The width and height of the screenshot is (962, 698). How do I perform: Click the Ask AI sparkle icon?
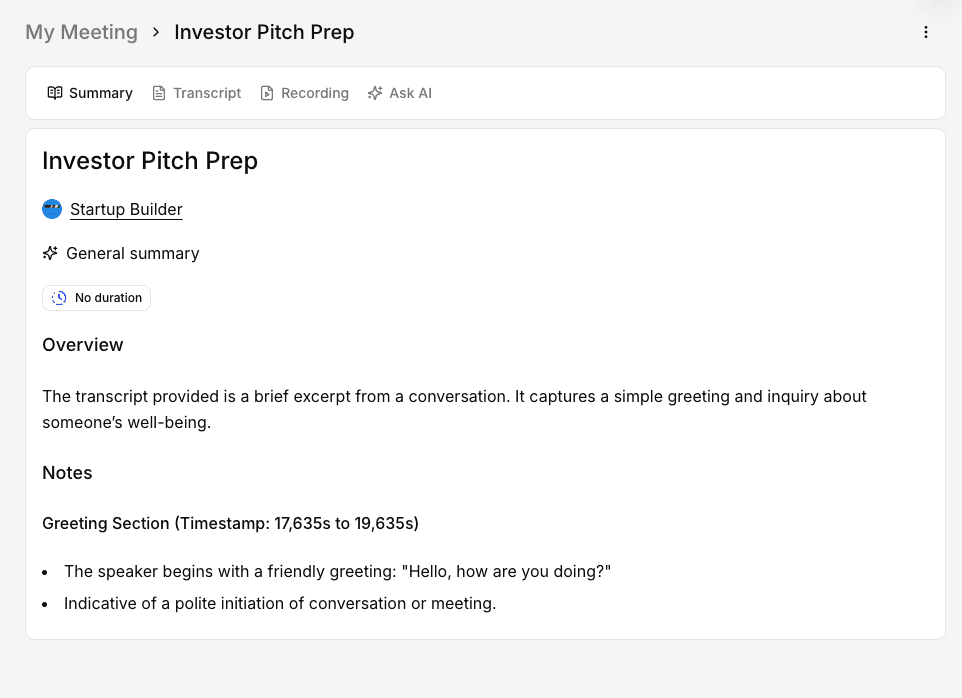coord(375,93)
